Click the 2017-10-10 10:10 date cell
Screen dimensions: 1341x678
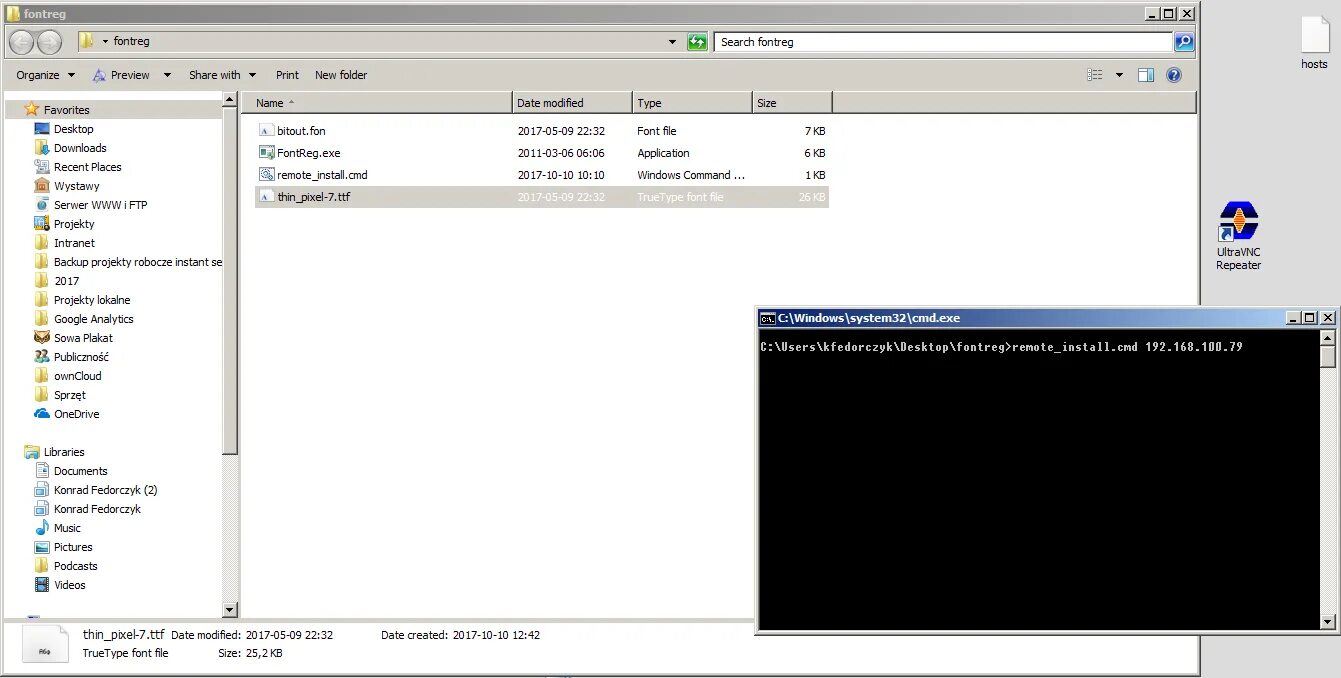tap(561, 175)
